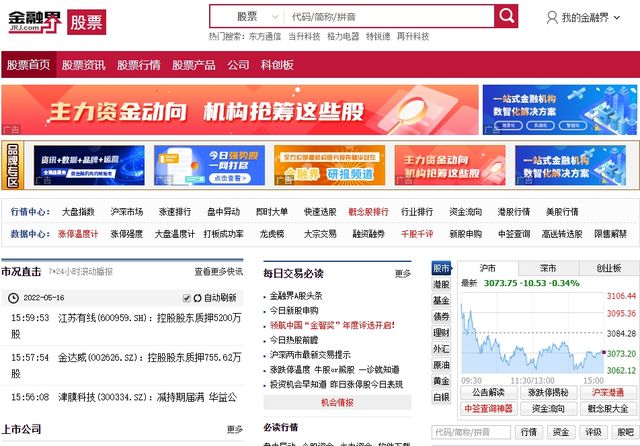This screenshot has height=446, width=640.
Task: Click the refresh arrows icon beside 自动刷新
Action: click(x=198, y=298)
